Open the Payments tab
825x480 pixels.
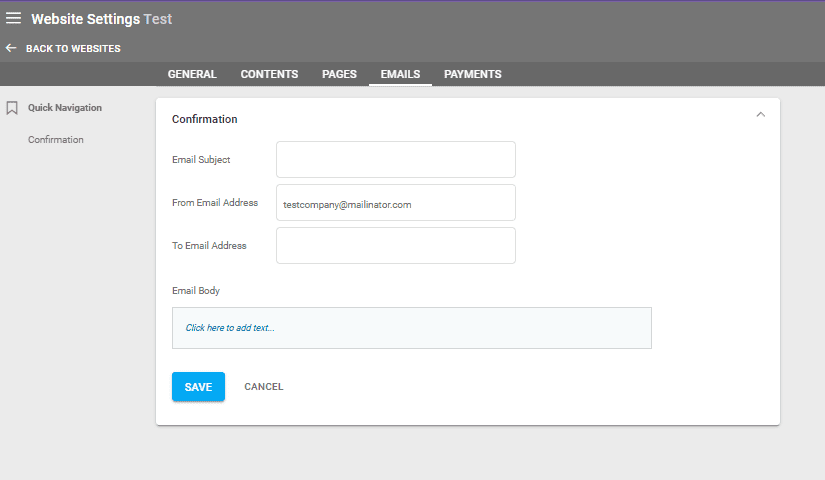point(472,74)
